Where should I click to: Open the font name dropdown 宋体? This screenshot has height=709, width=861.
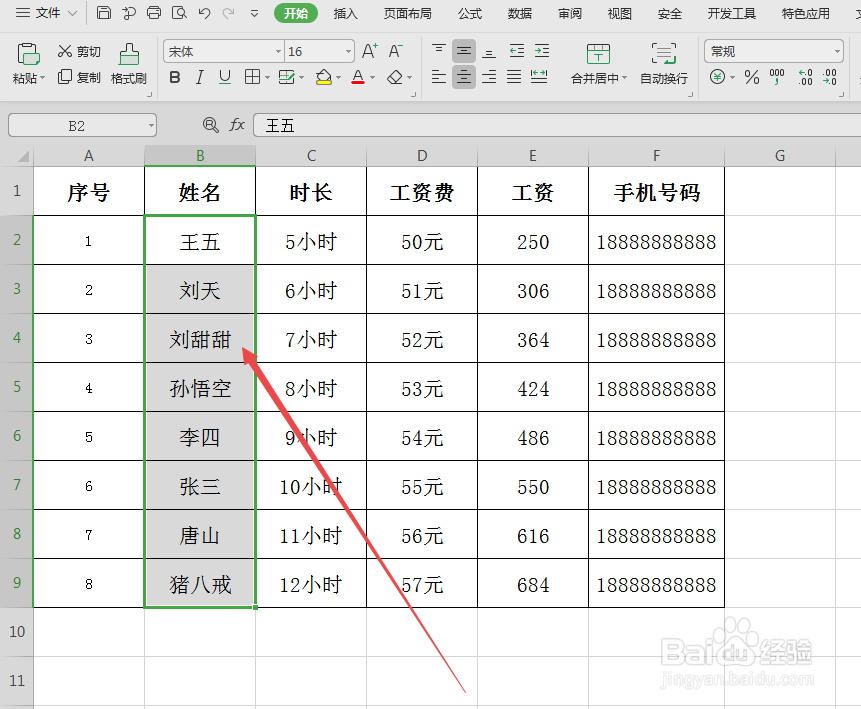click(x=278, y=52)
